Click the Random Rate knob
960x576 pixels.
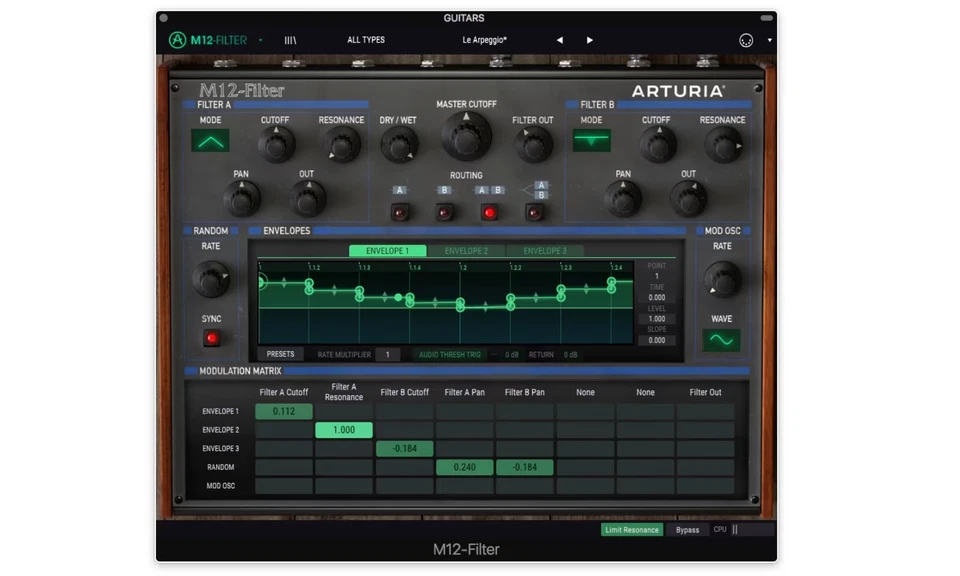point(210,280)
